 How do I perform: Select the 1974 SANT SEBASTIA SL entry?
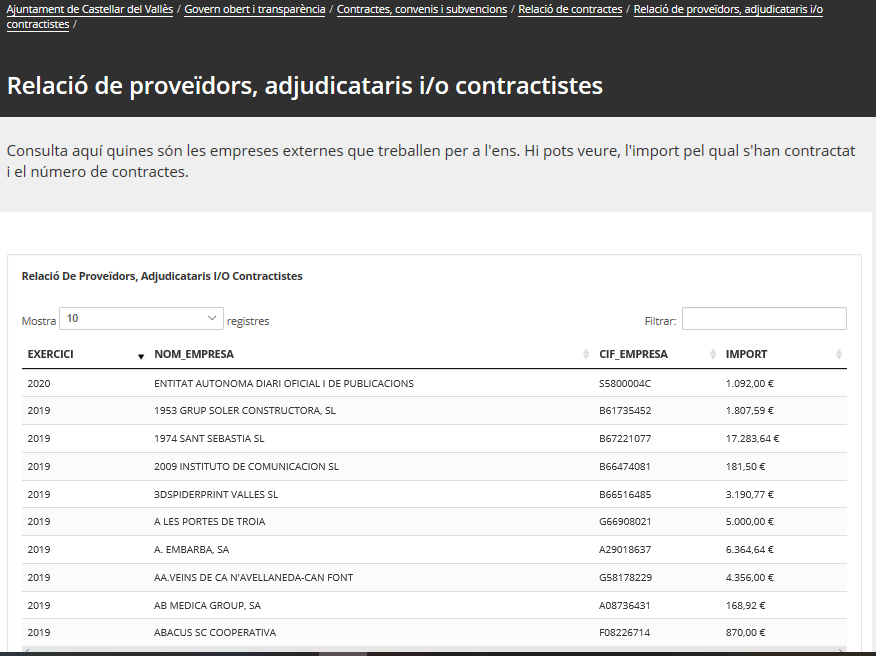[209, 439]
